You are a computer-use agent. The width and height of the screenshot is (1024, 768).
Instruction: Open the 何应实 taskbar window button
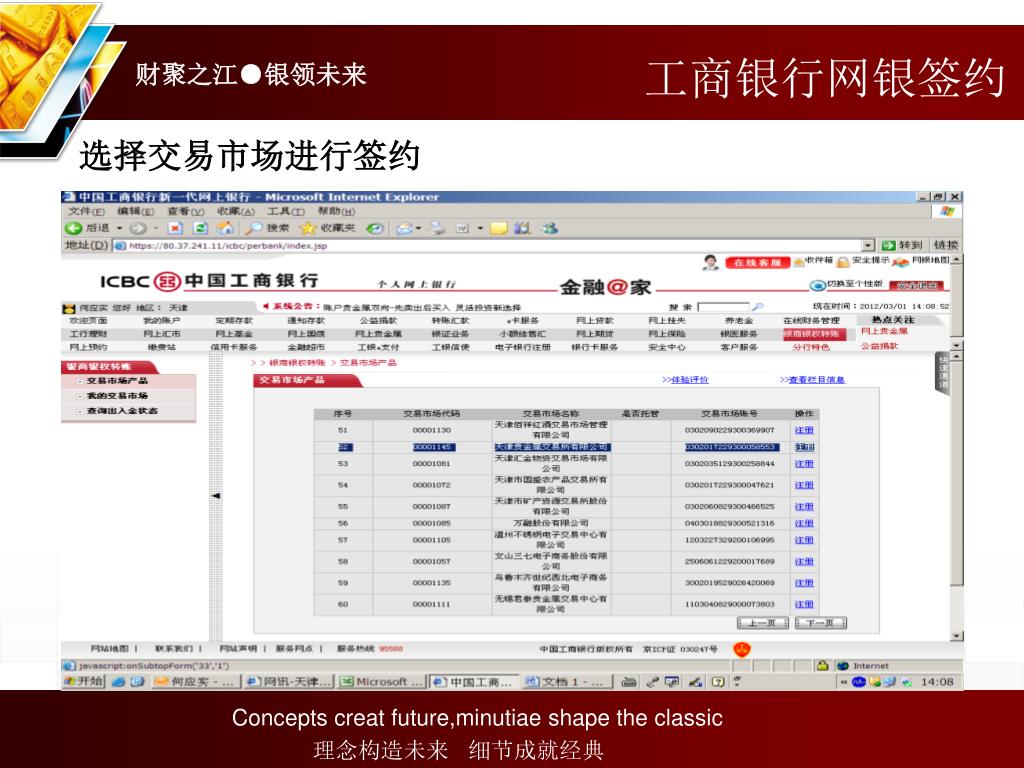pyautogui.click(x=195, y=682)
